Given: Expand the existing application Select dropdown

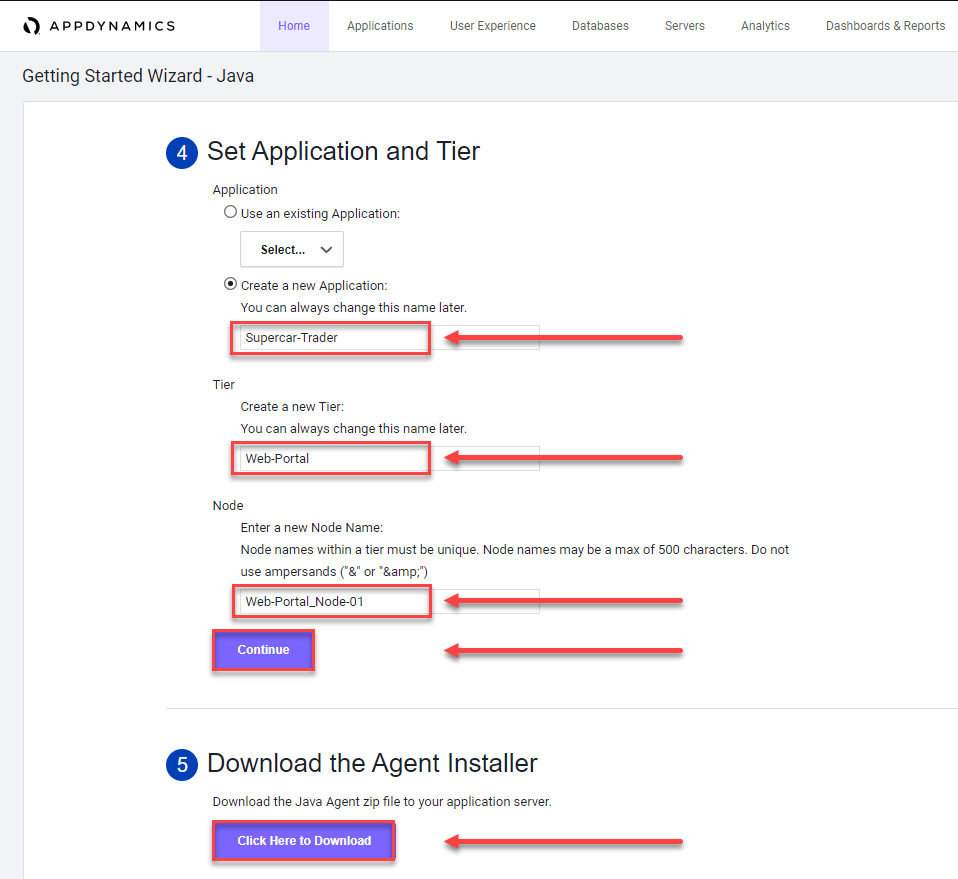Looking at the screenshot, I should point(292,249).
